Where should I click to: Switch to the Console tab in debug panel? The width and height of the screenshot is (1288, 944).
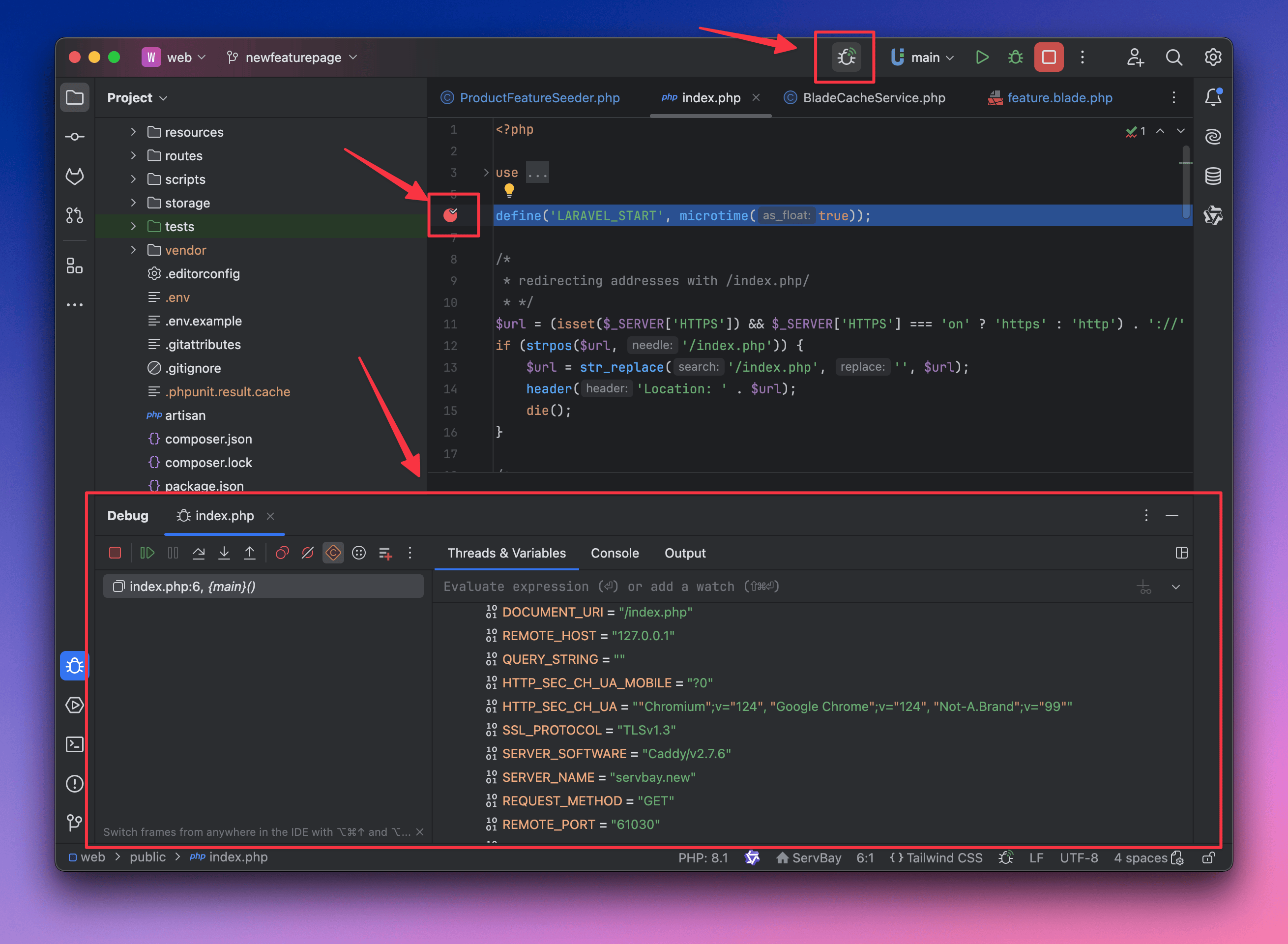(615, 552)
